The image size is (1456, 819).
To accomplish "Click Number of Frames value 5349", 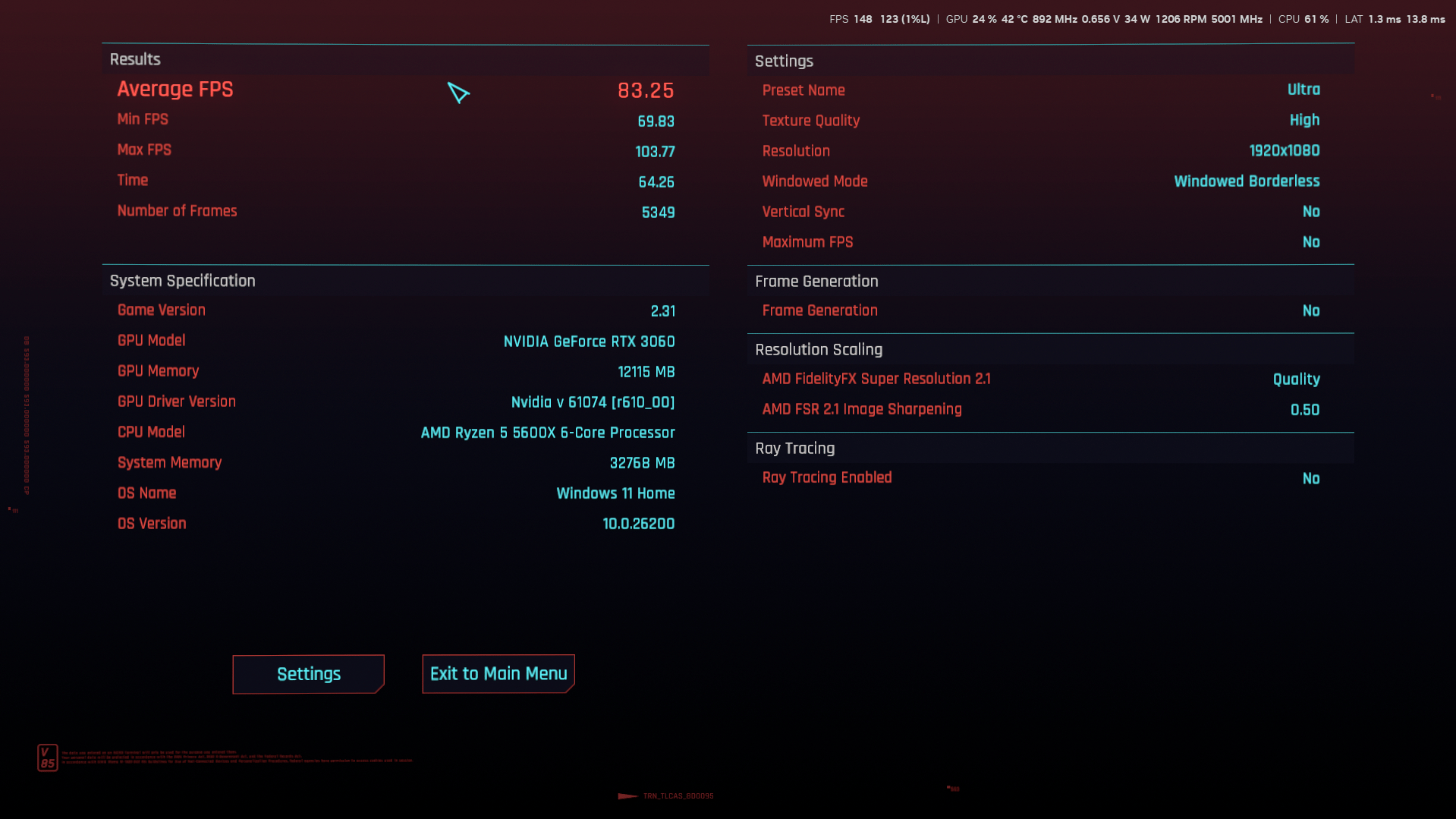I will click(x=658, y=213).
